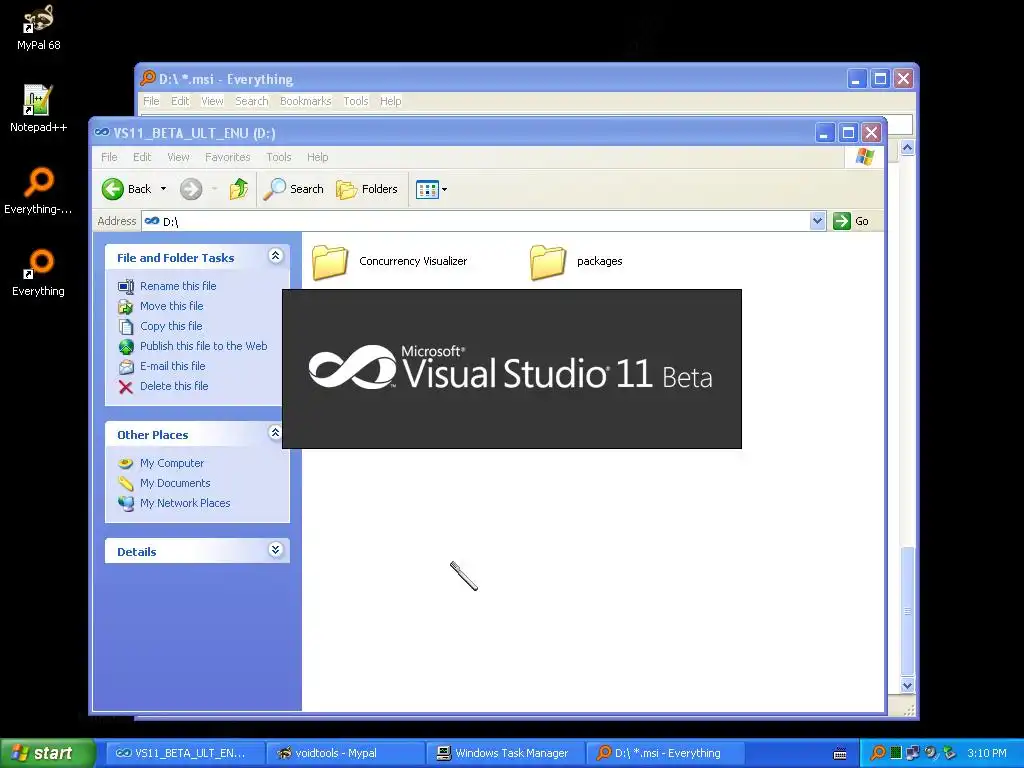The image size is (1024, 768).
Task: Click the Visual Studio 11 Beta splash
Action: [x=511, y=369]
